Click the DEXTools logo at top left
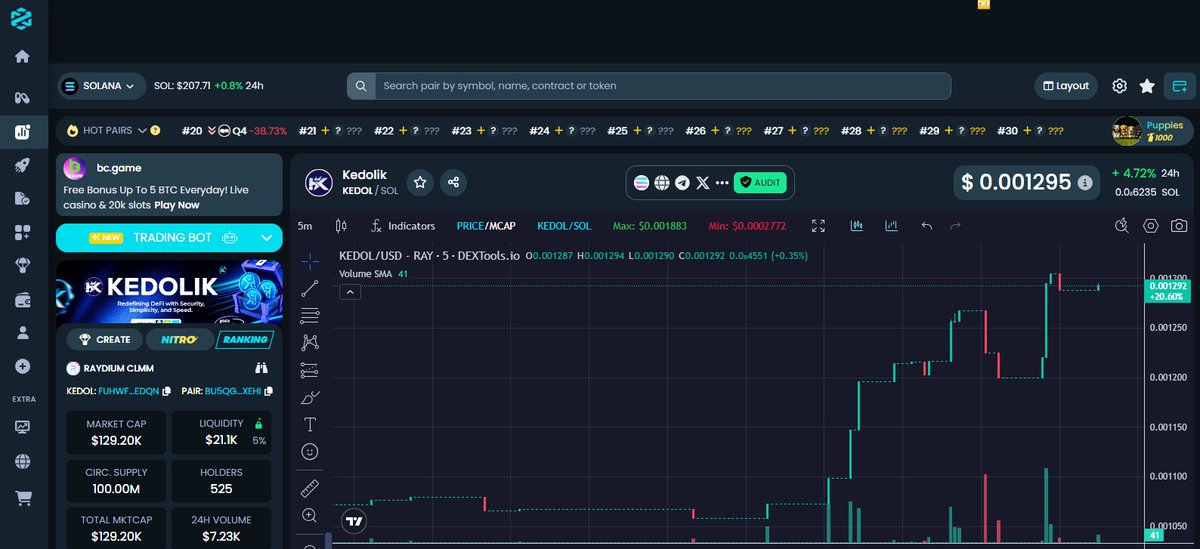 click(21, 18)
